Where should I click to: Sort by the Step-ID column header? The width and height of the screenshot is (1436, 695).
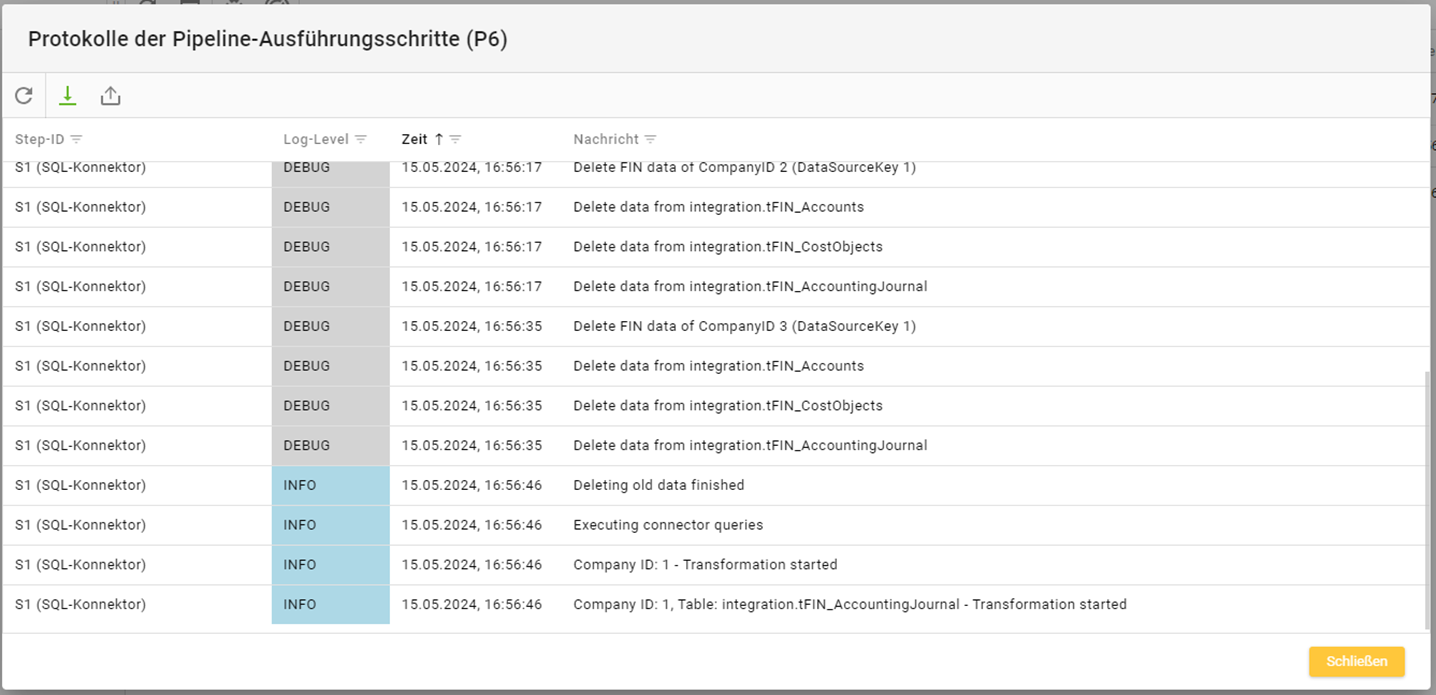(x=40, y=139)
